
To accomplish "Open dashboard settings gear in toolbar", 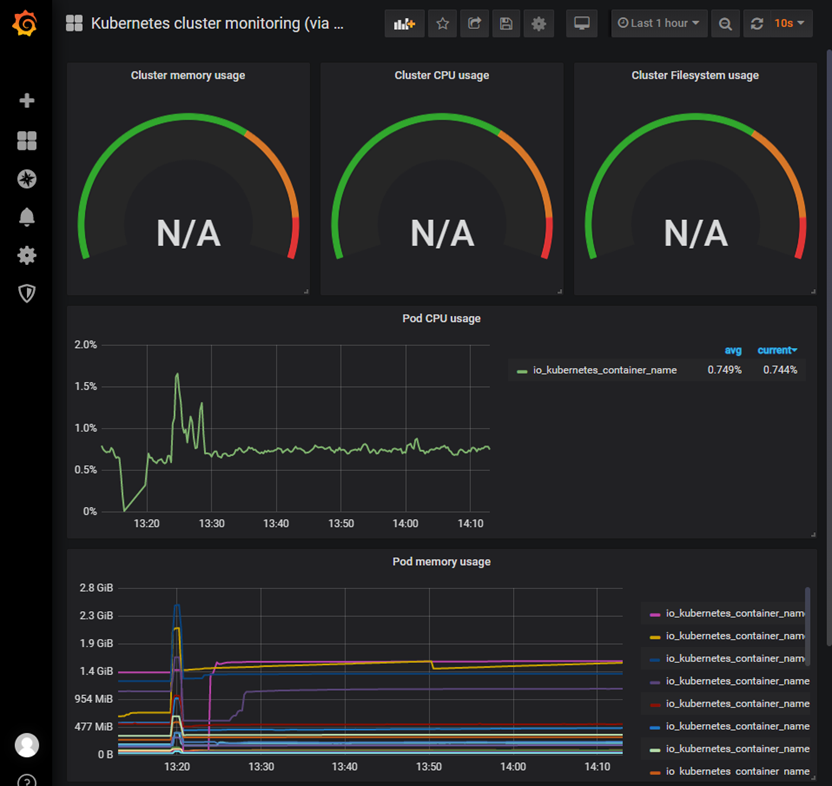I will click(x=539, y=23).
